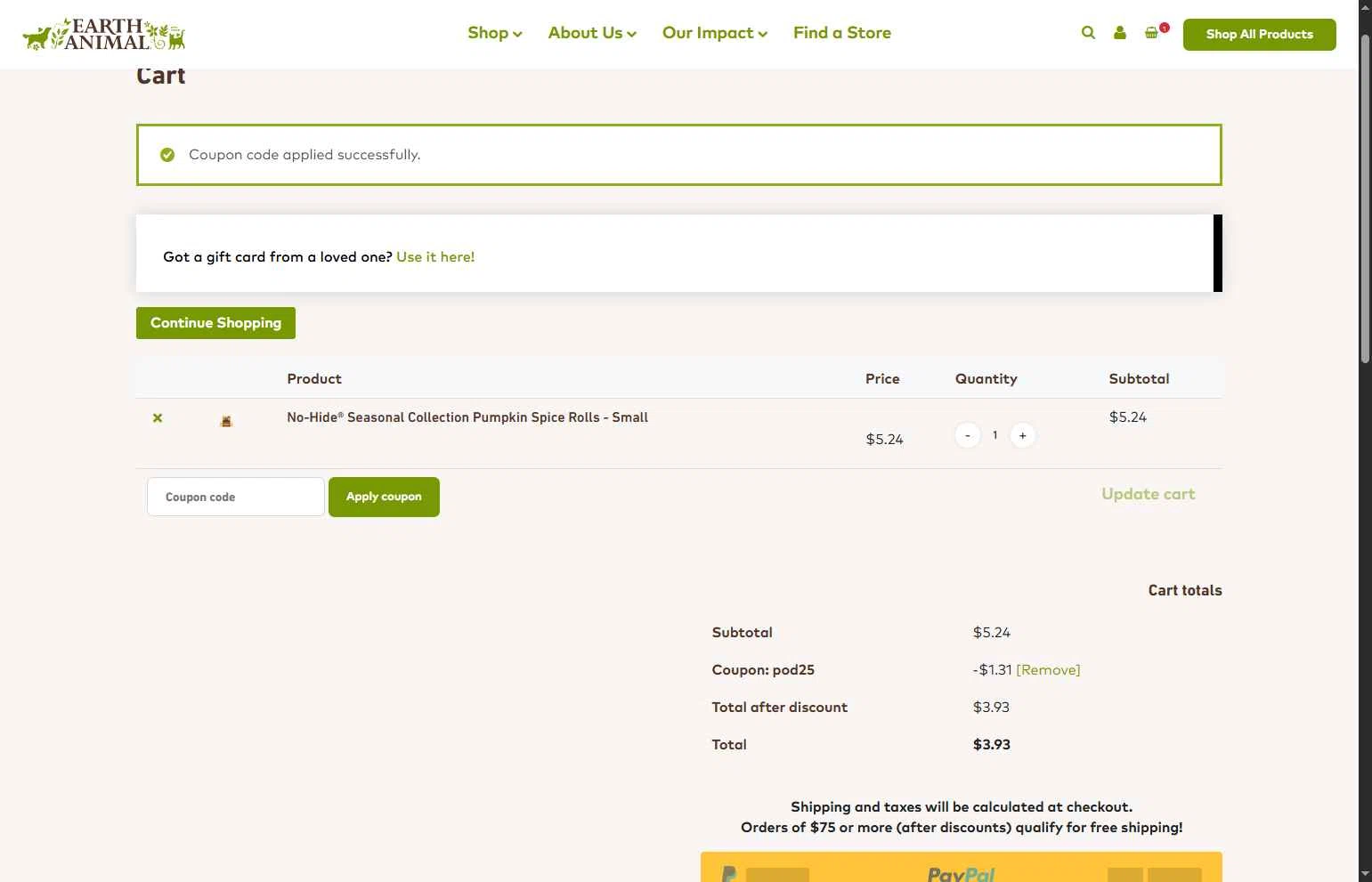Click the Earth Animal logo

[x=104, y=34]
